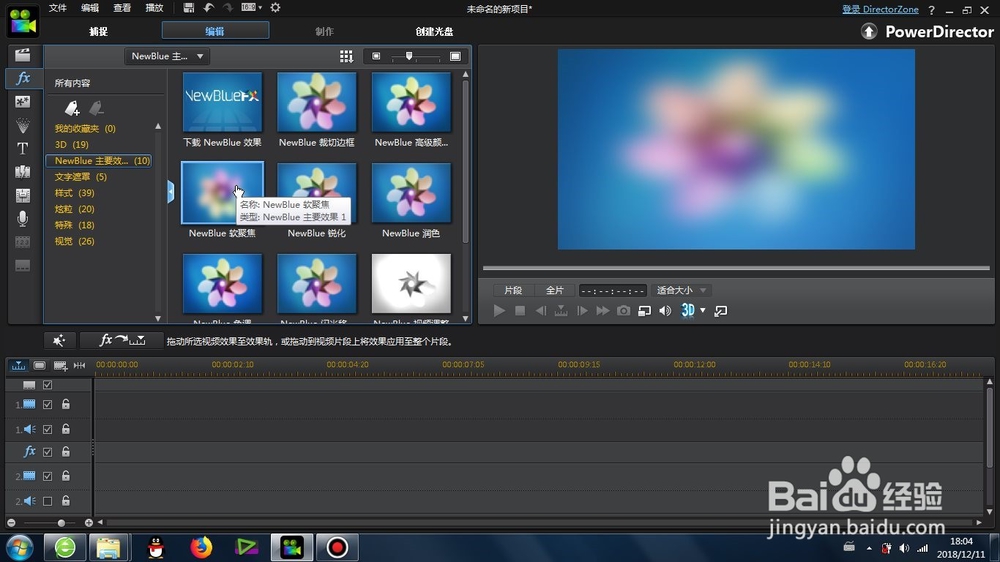
Task: Collapse the effect category panel arrow
Action: click(170, 191)
